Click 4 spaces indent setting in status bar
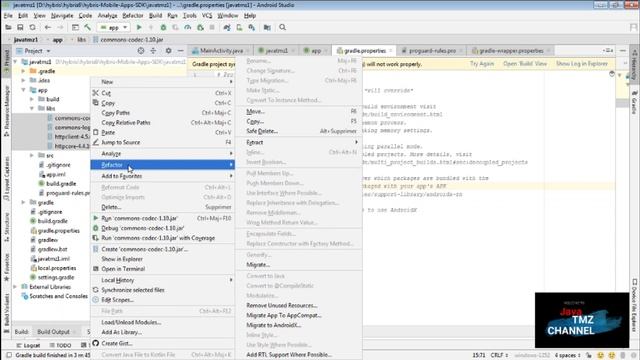The height and width of the screenshot is (360, 640). (567, 355)
